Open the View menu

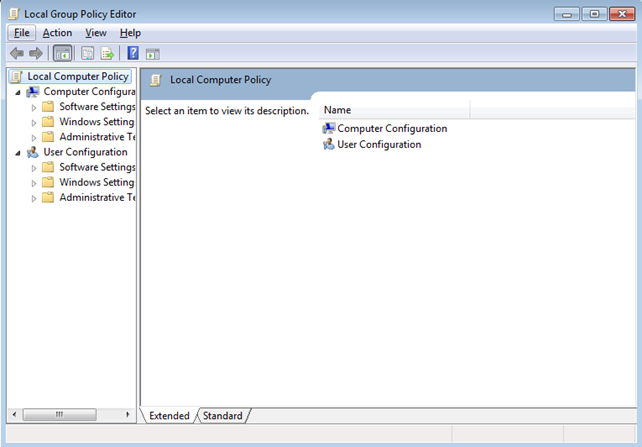[96, 33]
